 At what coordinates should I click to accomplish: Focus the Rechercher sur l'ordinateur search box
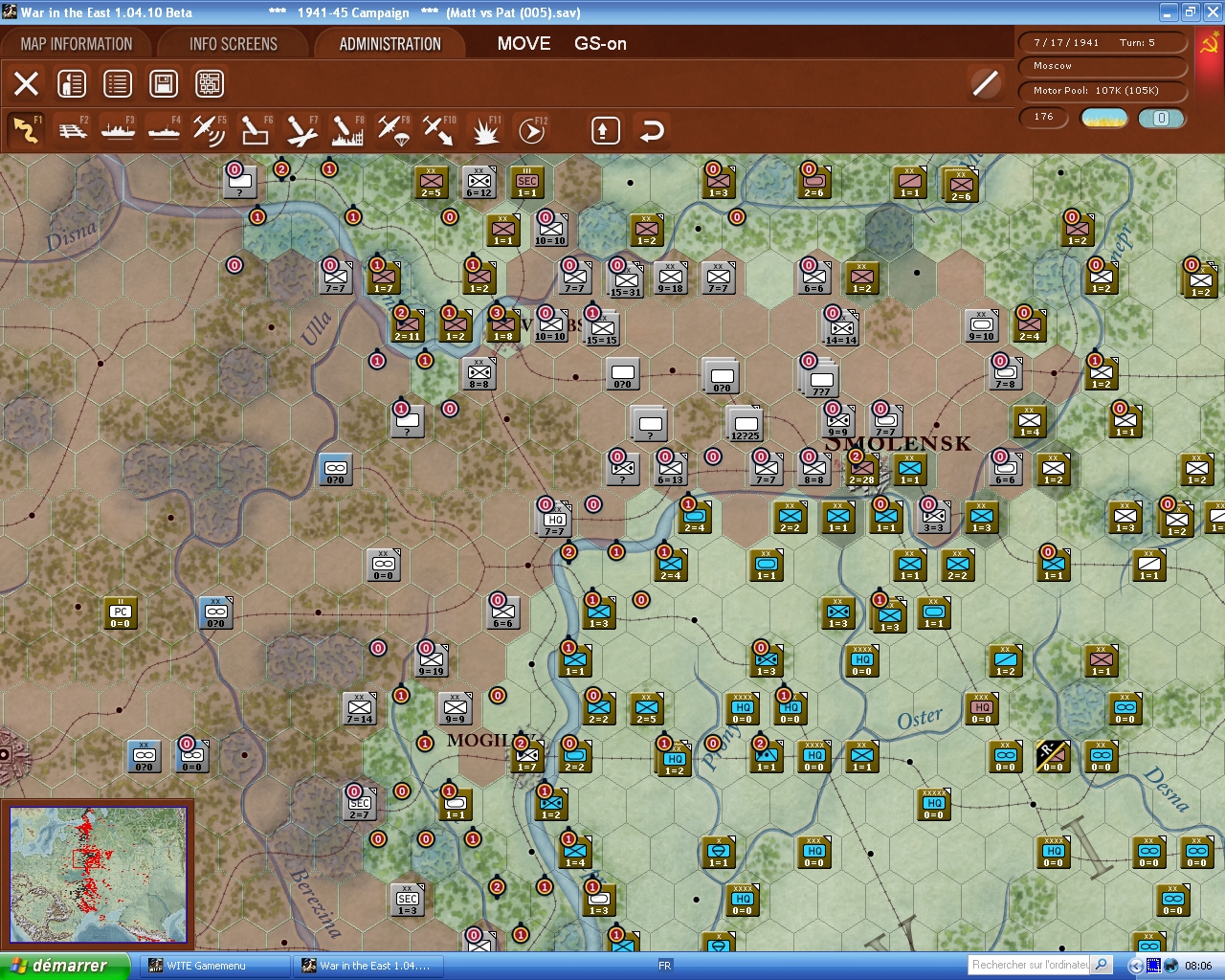pyautogui.click(x=1031, y=965)
